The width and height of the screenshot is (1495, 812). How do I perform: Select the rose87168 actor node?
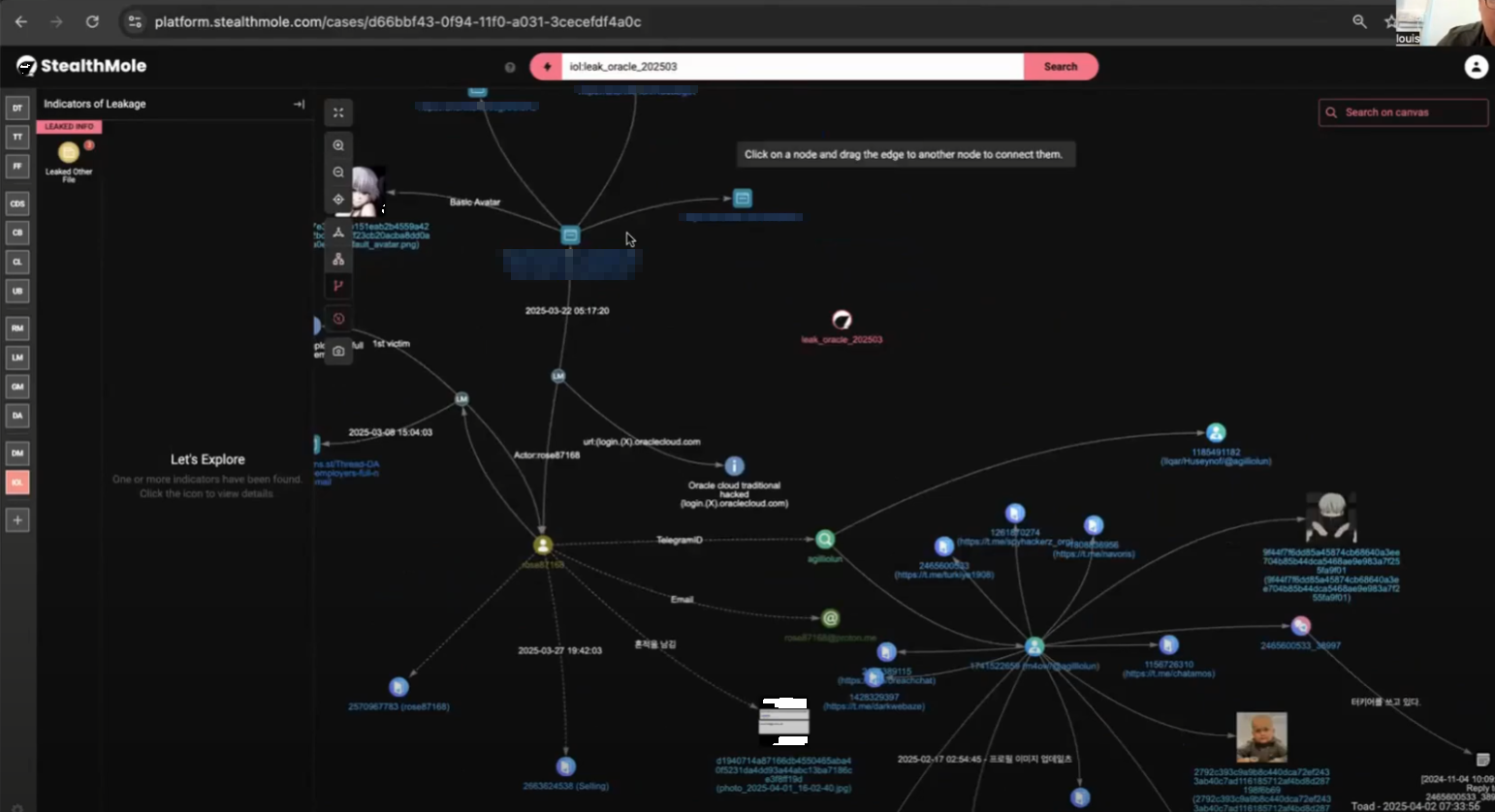(x=543, y=546)
